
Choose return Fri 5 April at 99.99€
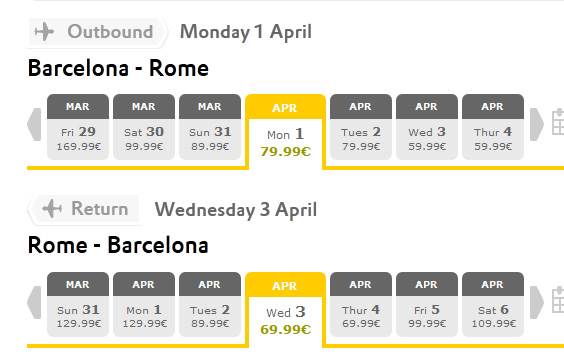pos(427,305)
